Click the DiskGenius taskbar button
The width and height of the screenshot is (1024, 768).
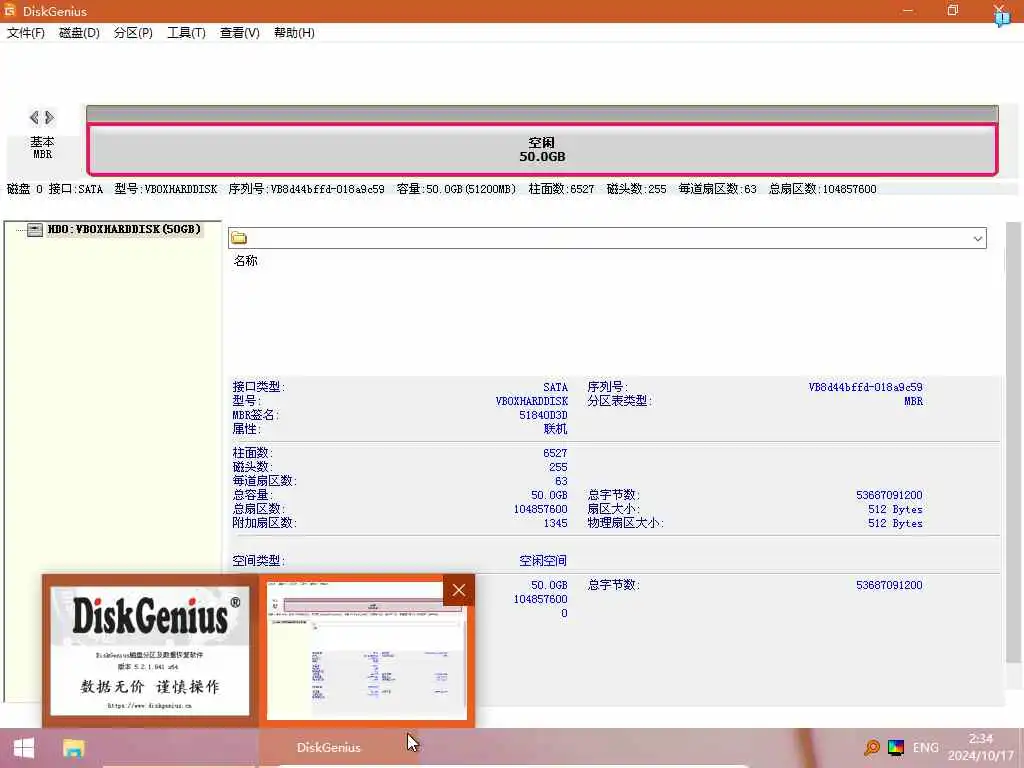pos(328,748)
